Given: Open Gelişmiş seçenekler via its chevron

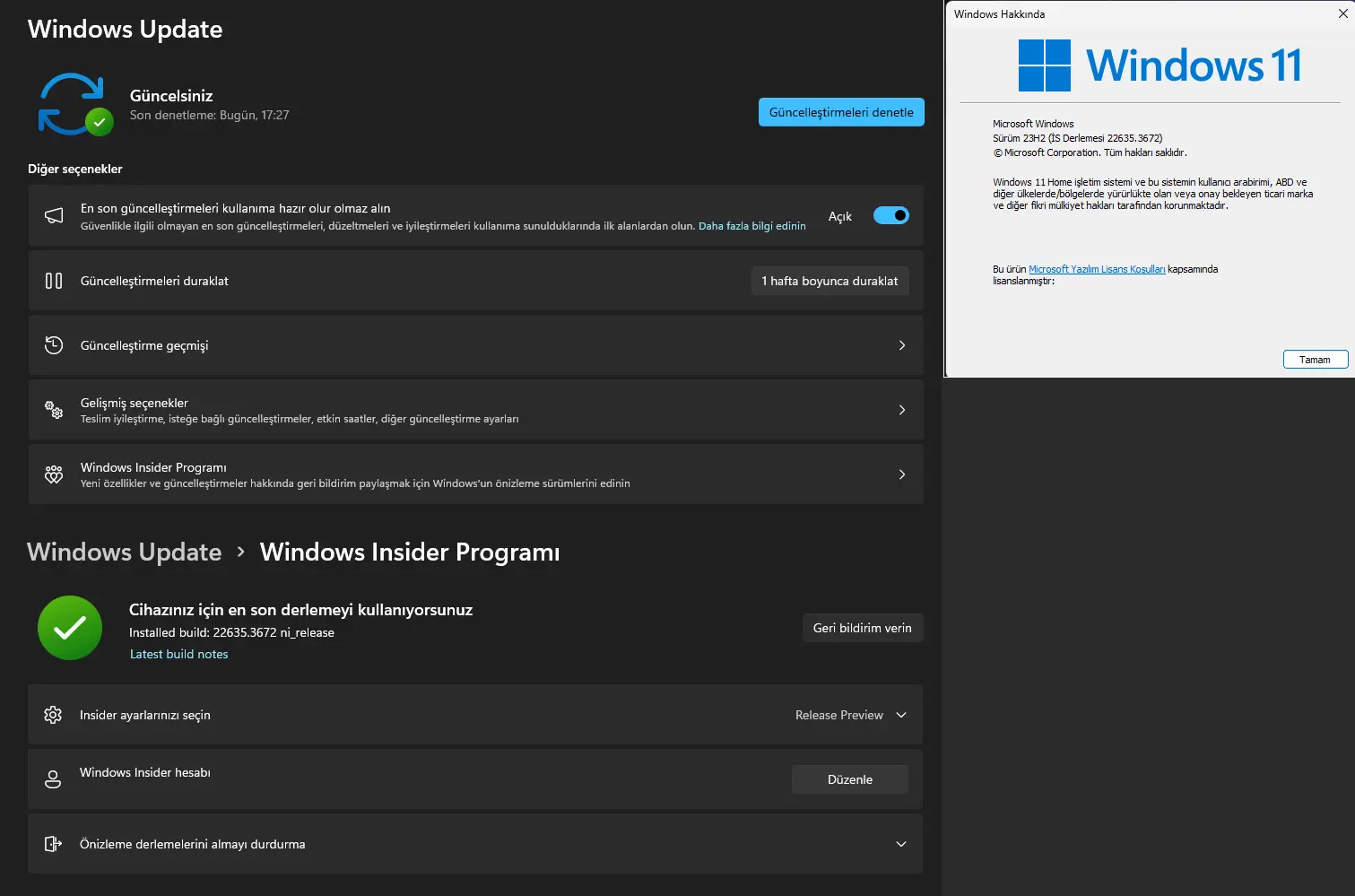Looking at the screenshot, I should click(x=902, y=410).
